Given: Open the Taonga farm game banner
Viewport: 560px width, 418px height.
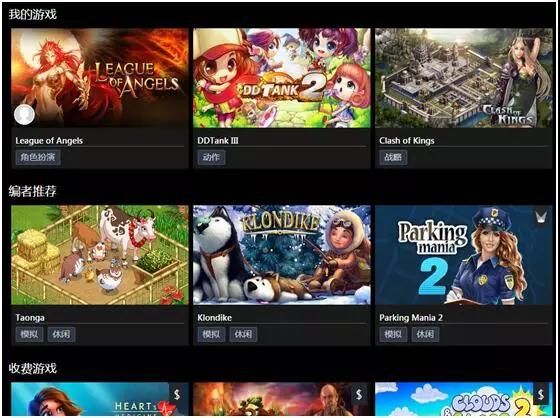Looking at the screenshot, I should point(100,255).
